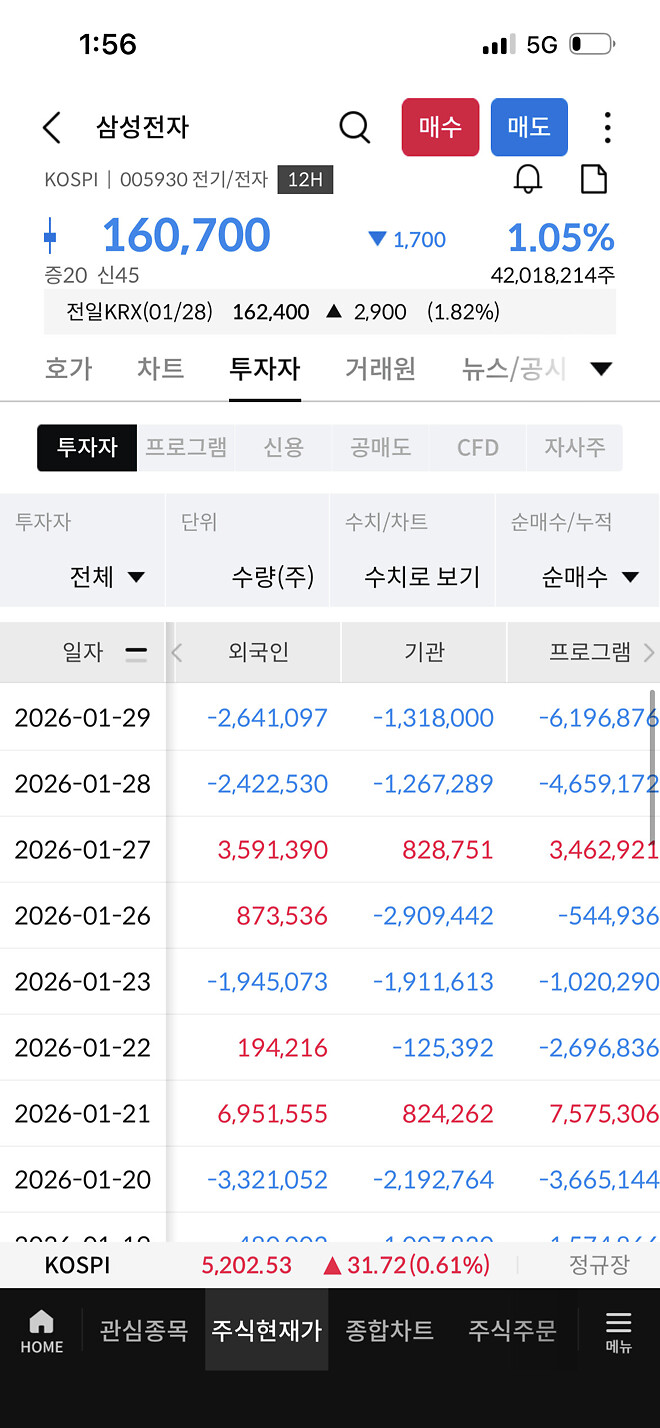
Task: Tap the sort icon next to 일자 column
Action: (136, 651)
